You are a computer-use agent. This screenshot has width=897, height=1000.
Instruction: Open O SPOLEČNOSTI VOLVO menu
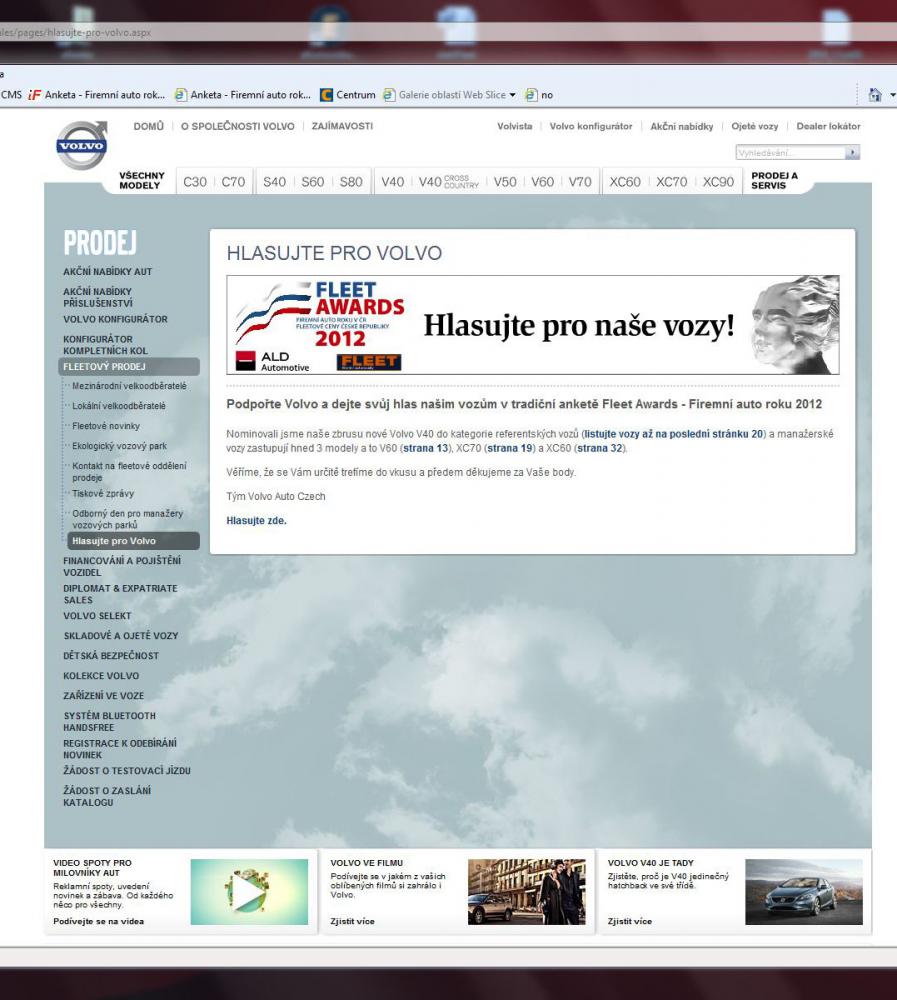click(x=237, y=126)
